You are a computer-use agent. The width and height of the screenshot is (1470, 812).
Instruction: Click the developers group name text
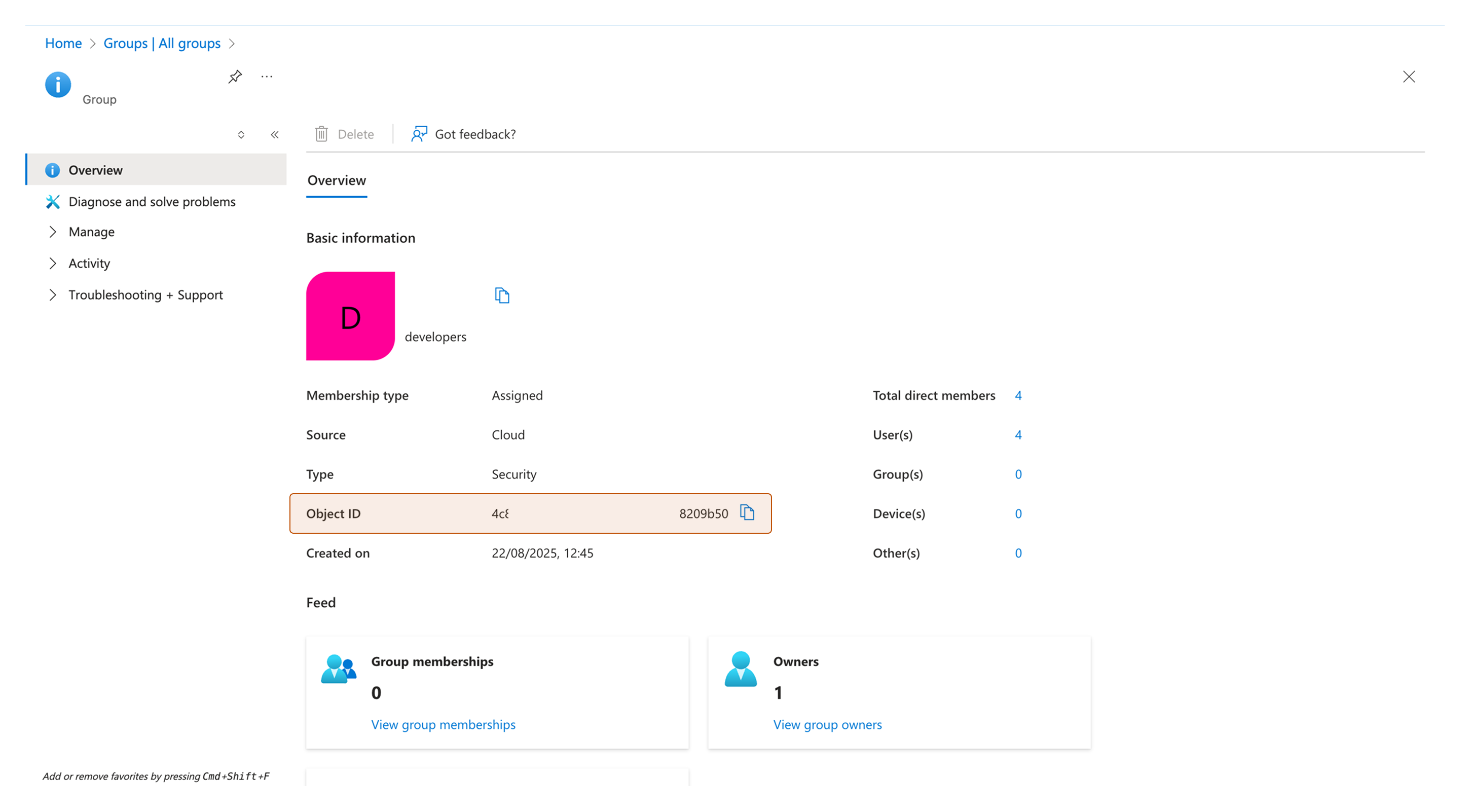pos(435,336)
